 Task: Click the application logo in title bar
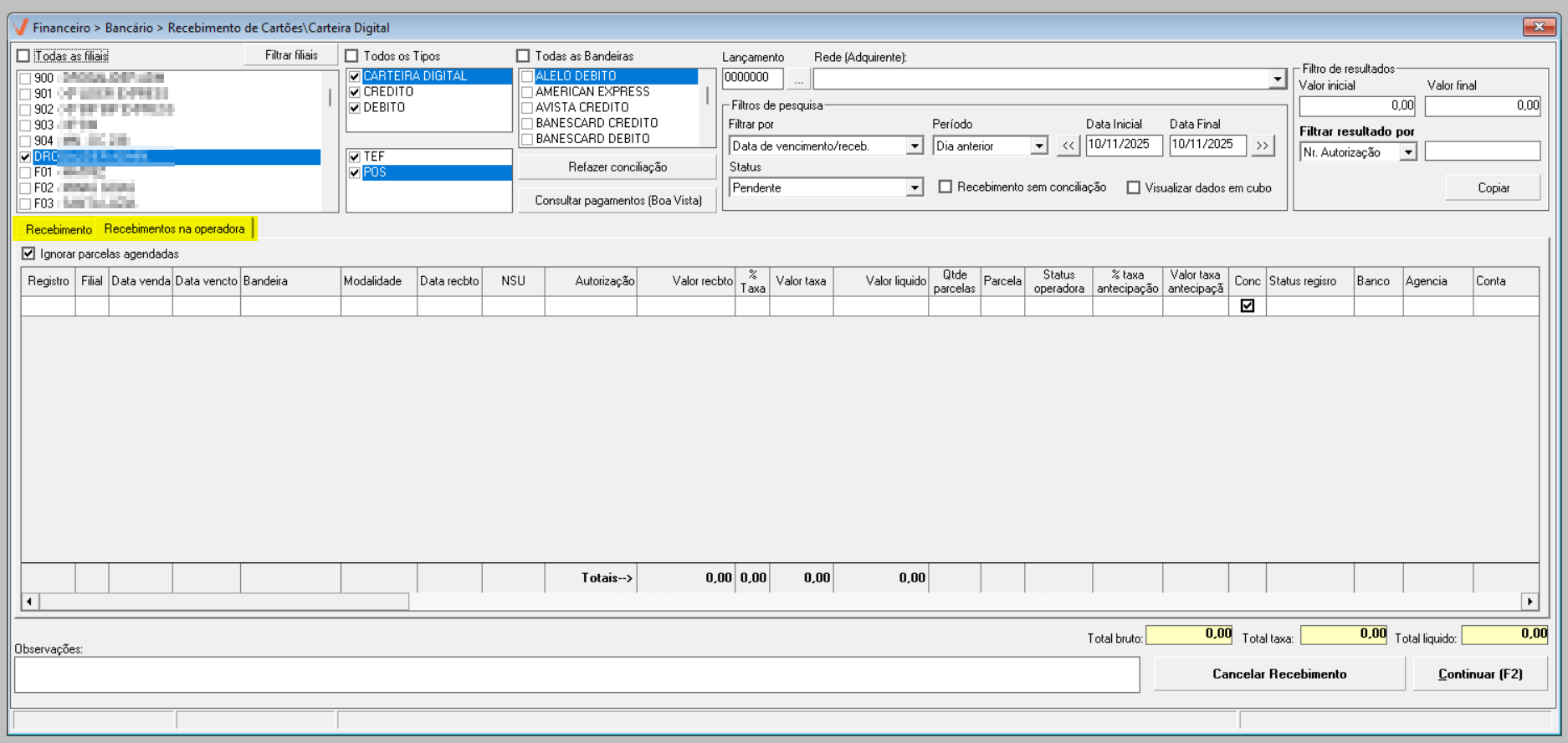coord(21,28)
